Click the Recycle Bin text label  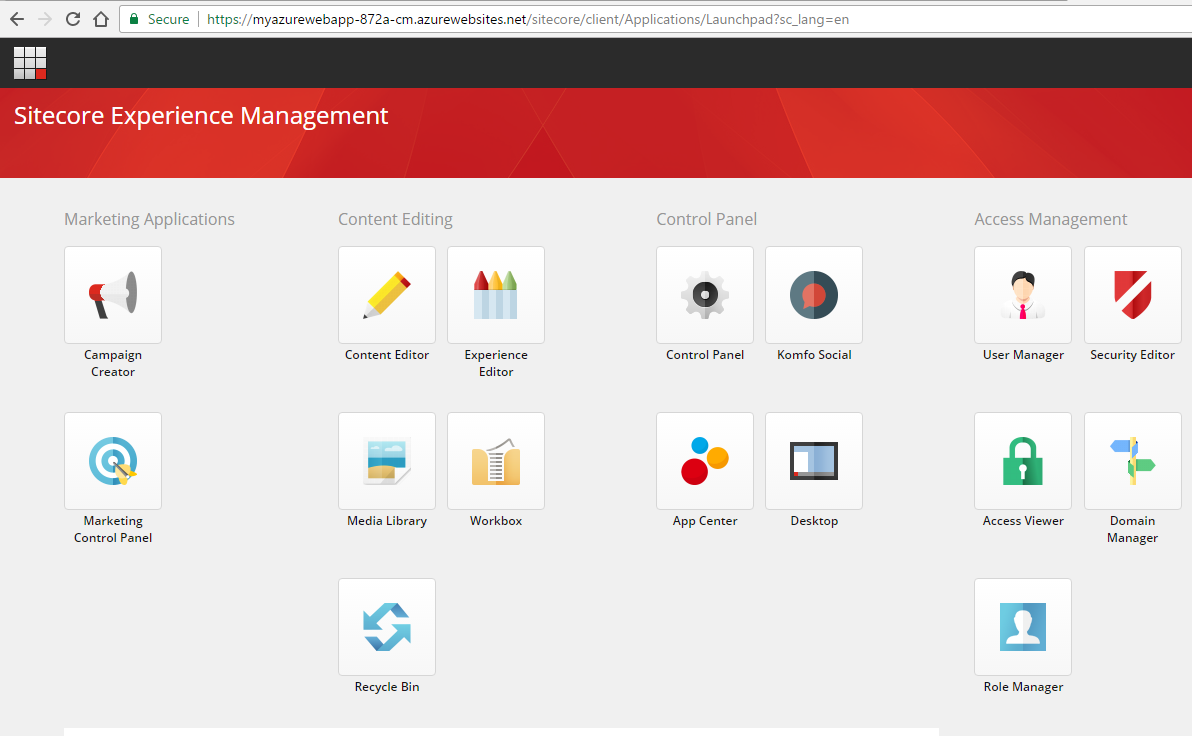click(387, 687)
